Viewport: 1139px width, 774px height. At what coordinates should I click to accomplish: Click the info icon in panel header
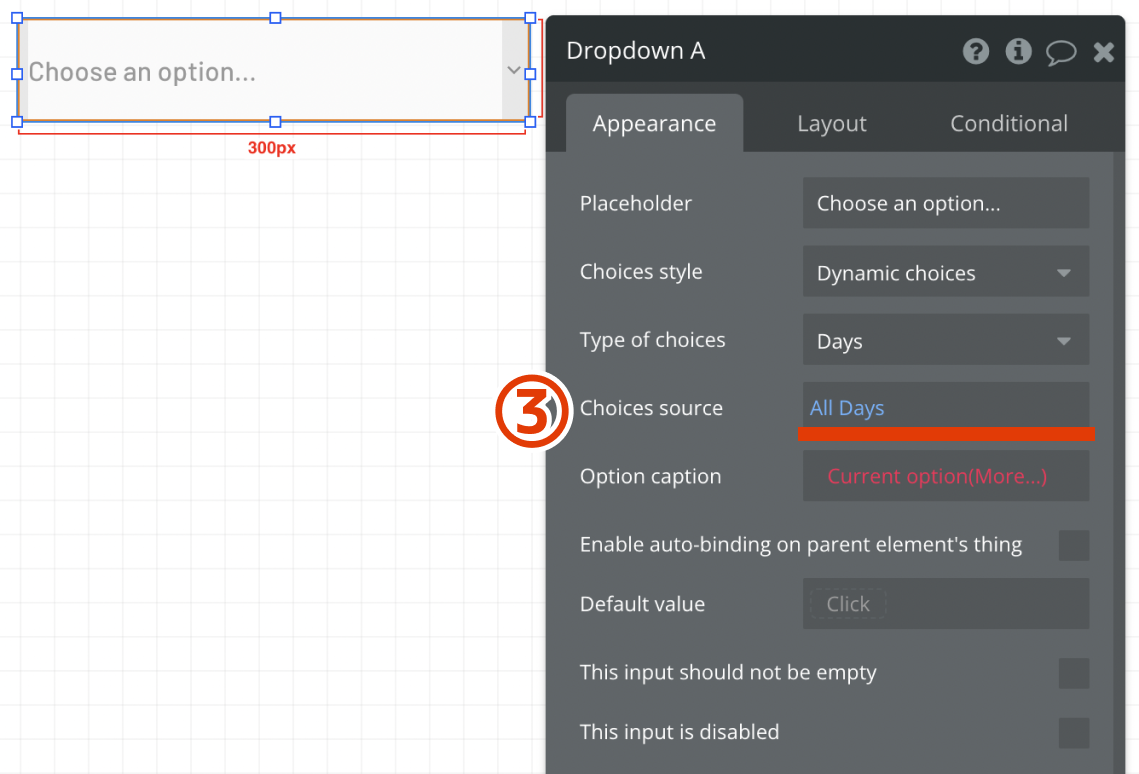click(x=1018, y=51)
